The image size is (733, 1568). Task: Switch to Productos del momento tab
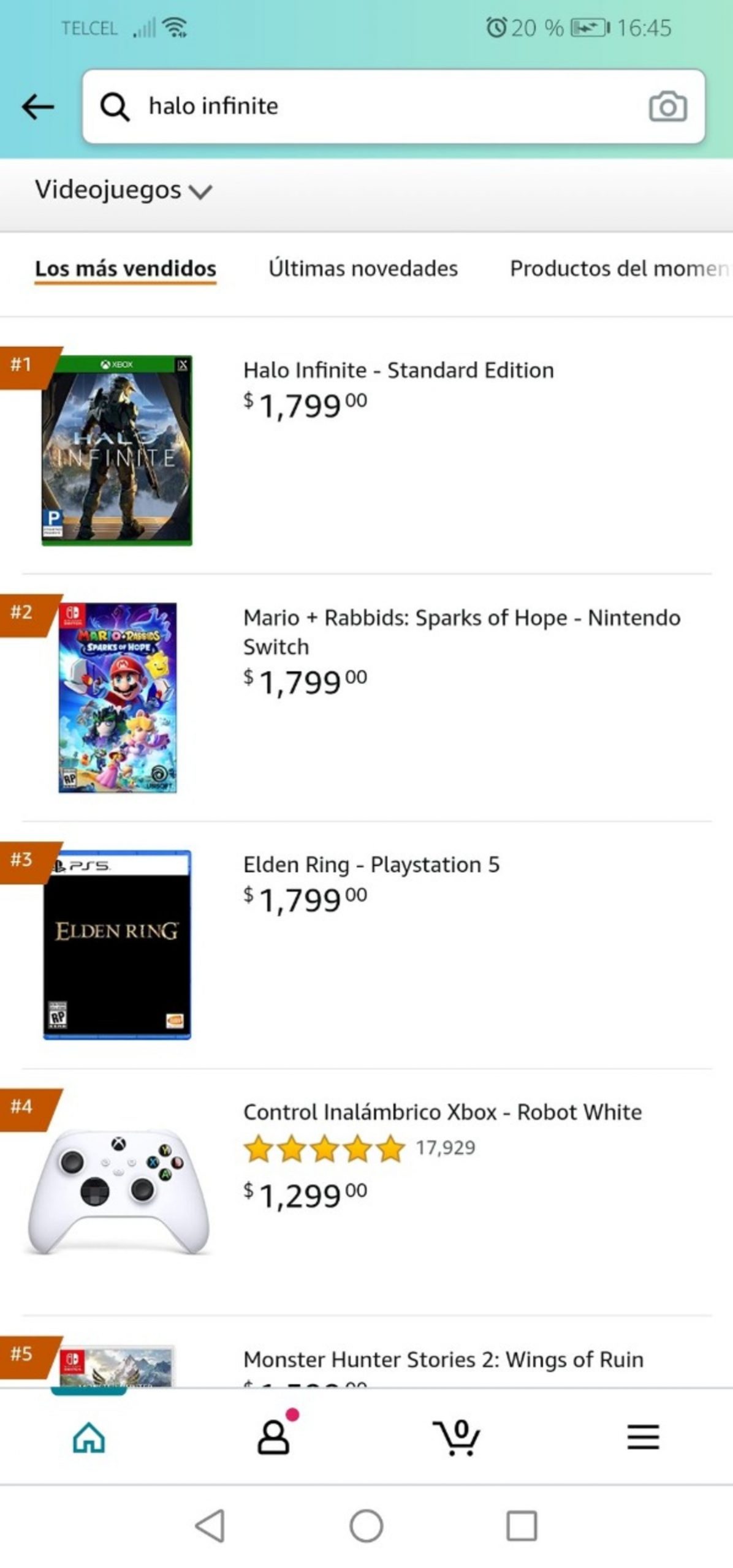tap(619, 268)
